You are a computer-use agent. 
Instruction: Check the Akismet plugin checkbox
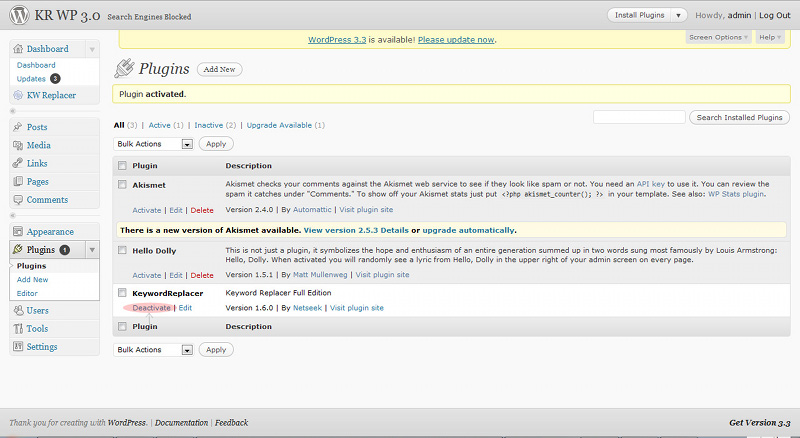tap(122, 184)
